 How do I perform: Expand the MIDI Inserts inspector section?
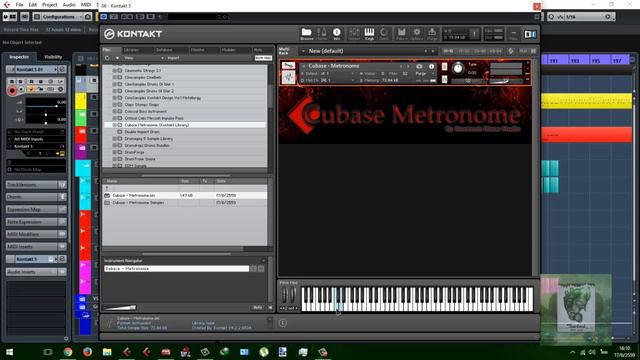36,247
